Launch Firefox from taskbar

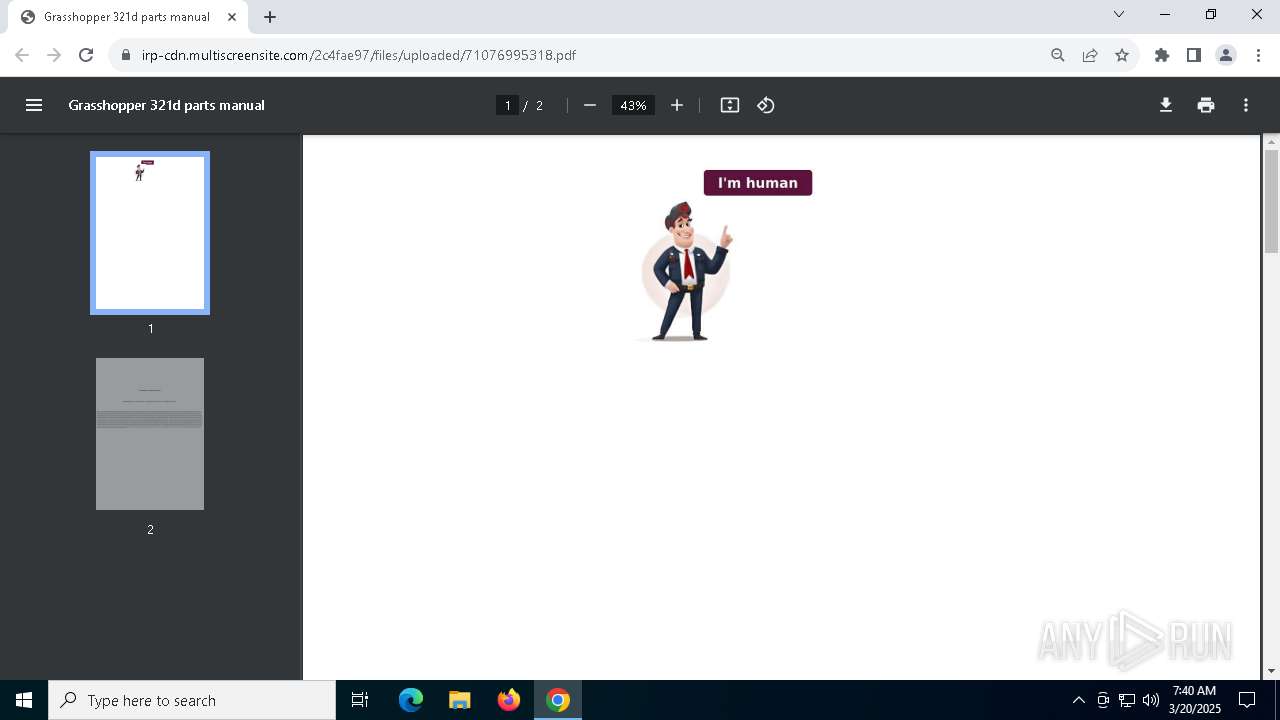pos(509,700)
